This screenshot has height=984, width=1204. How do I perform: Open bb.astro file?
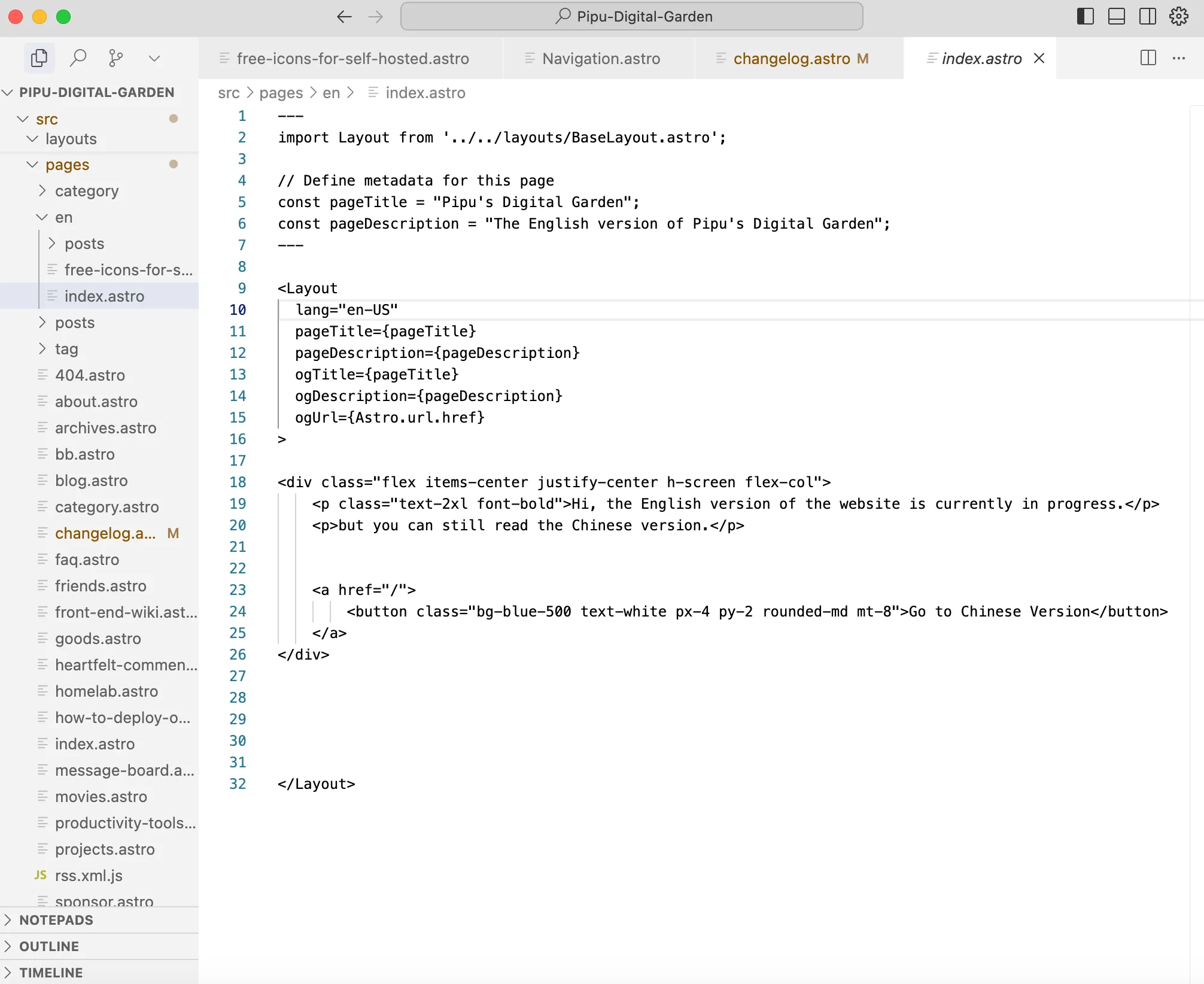[99, 454]
